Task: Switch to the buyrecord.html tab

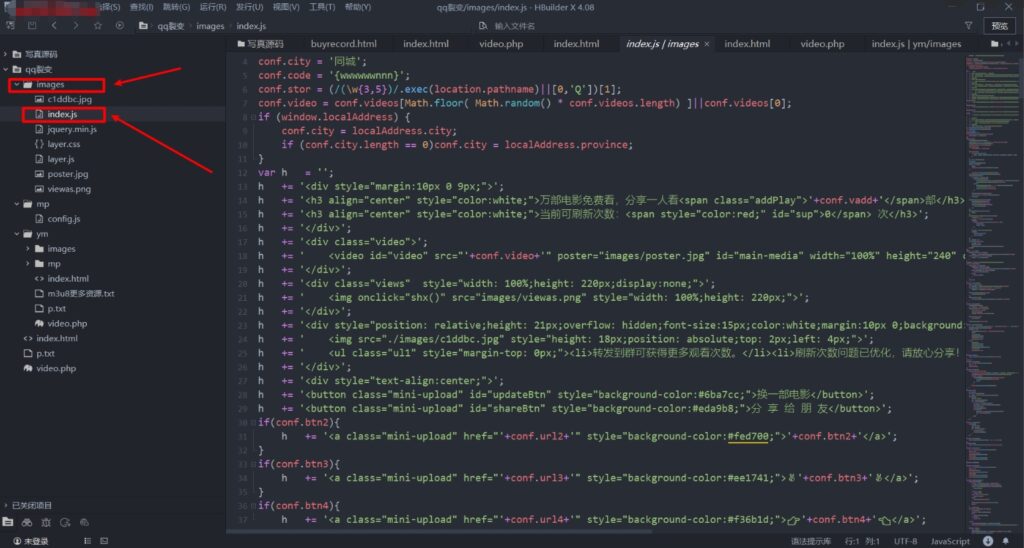Action: tap(344, 44)
